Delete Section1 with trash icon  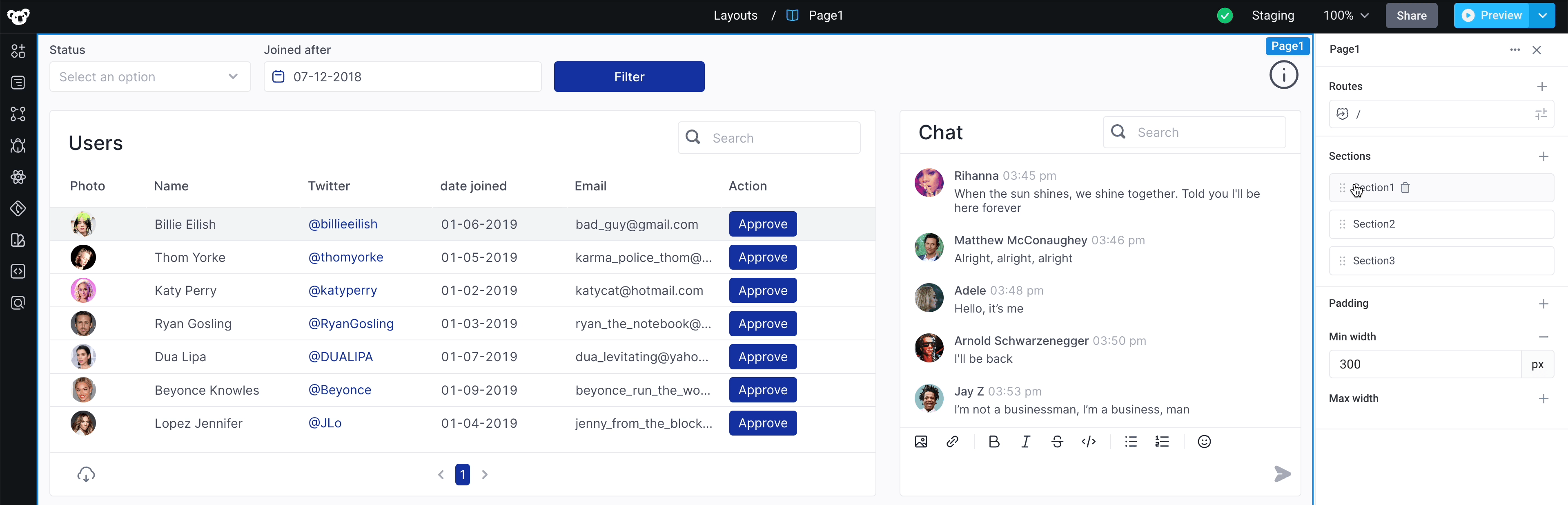[1405, 188]
